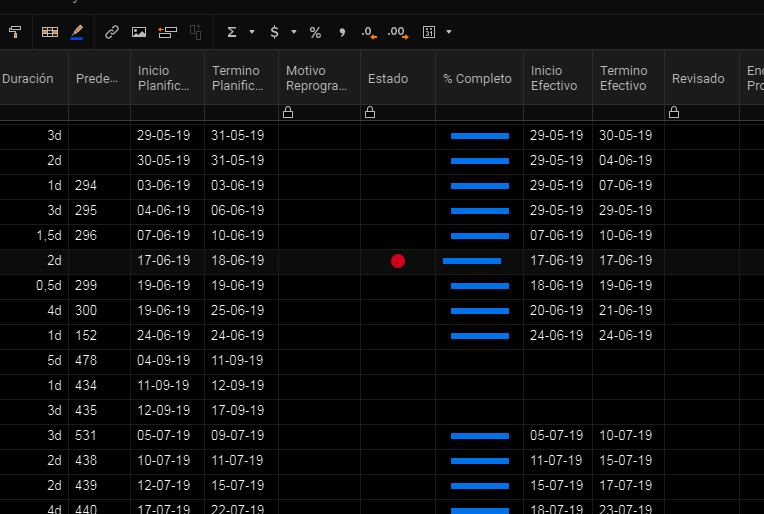Select predecessor cell '478'
Image resolution: width=764 pixels, height=514 pixels.
pyautogui.click(x=99, y=361)
